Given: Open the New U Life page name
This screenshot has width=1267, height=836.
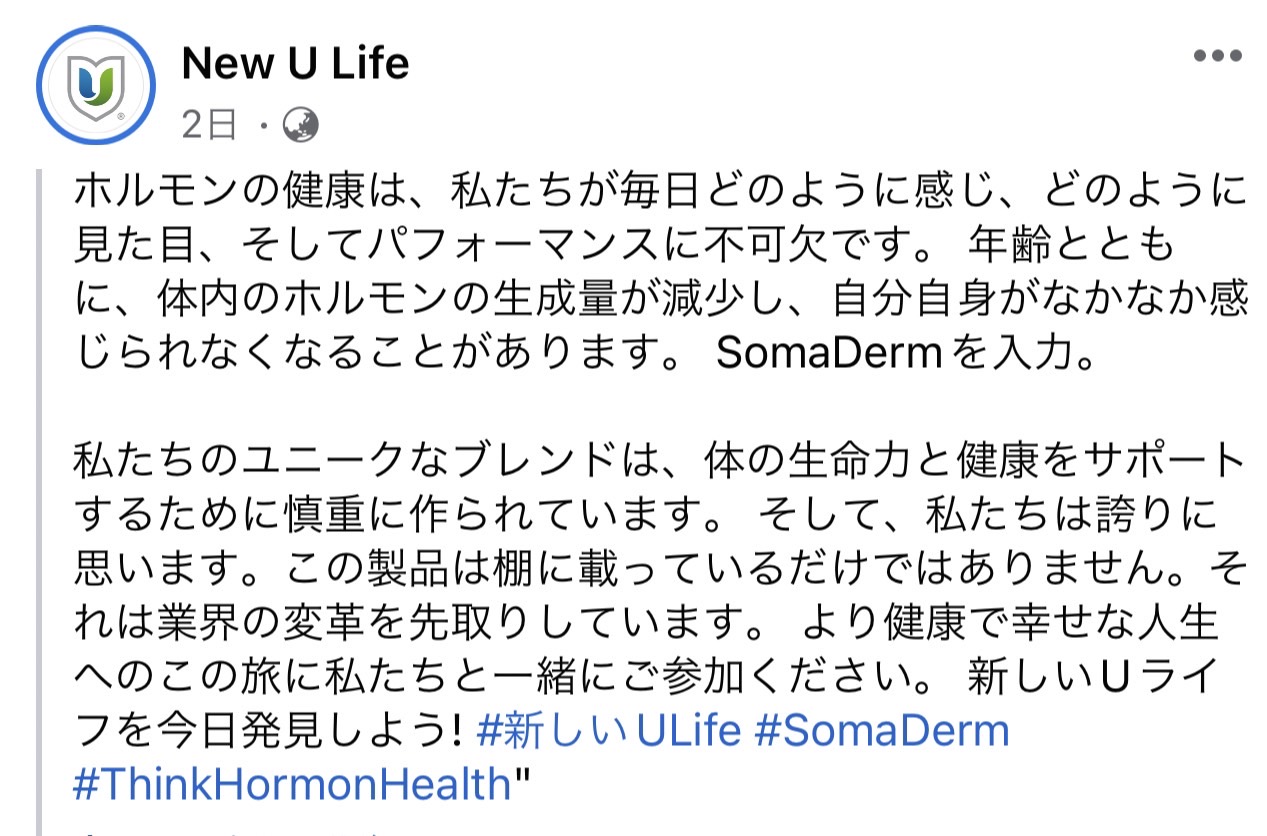Looking at the screenshot, I should pos(296,64).
